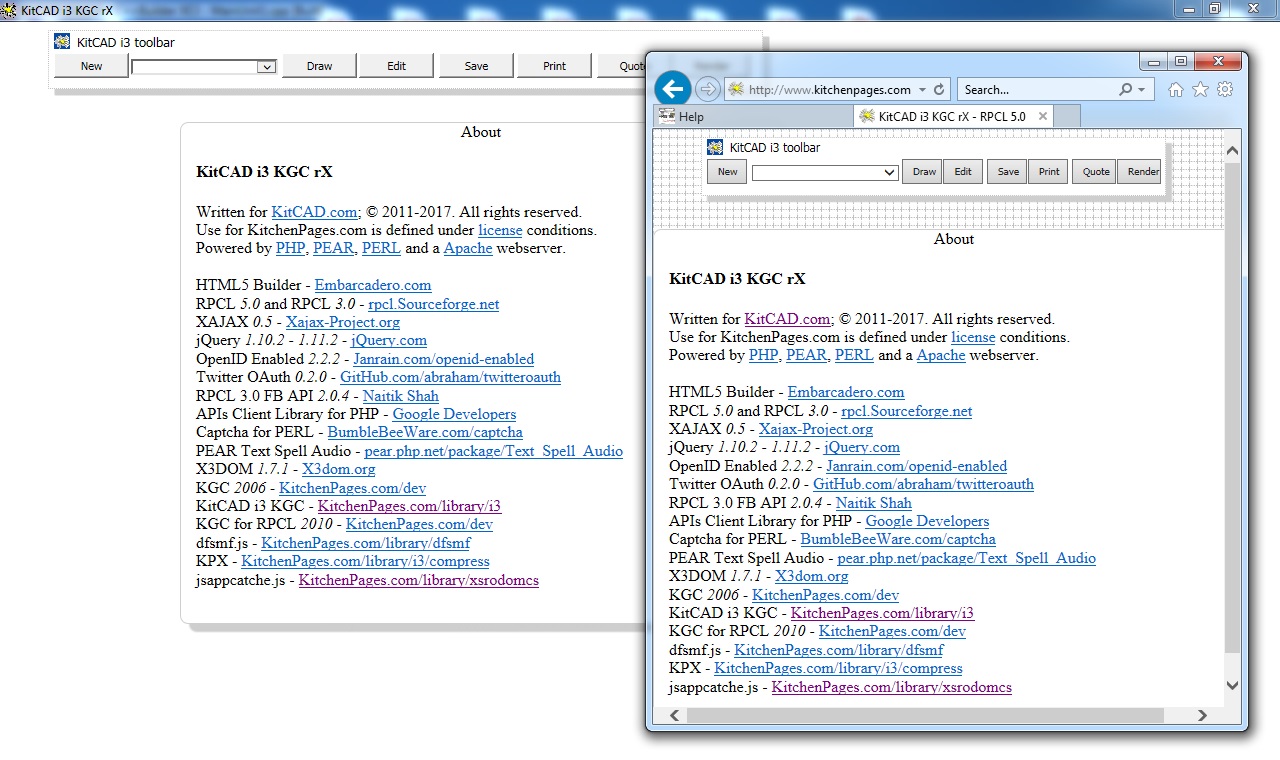Follow the license link in the browser window
This screenshot has width=1280, height=760.
[x=973, y=337]
